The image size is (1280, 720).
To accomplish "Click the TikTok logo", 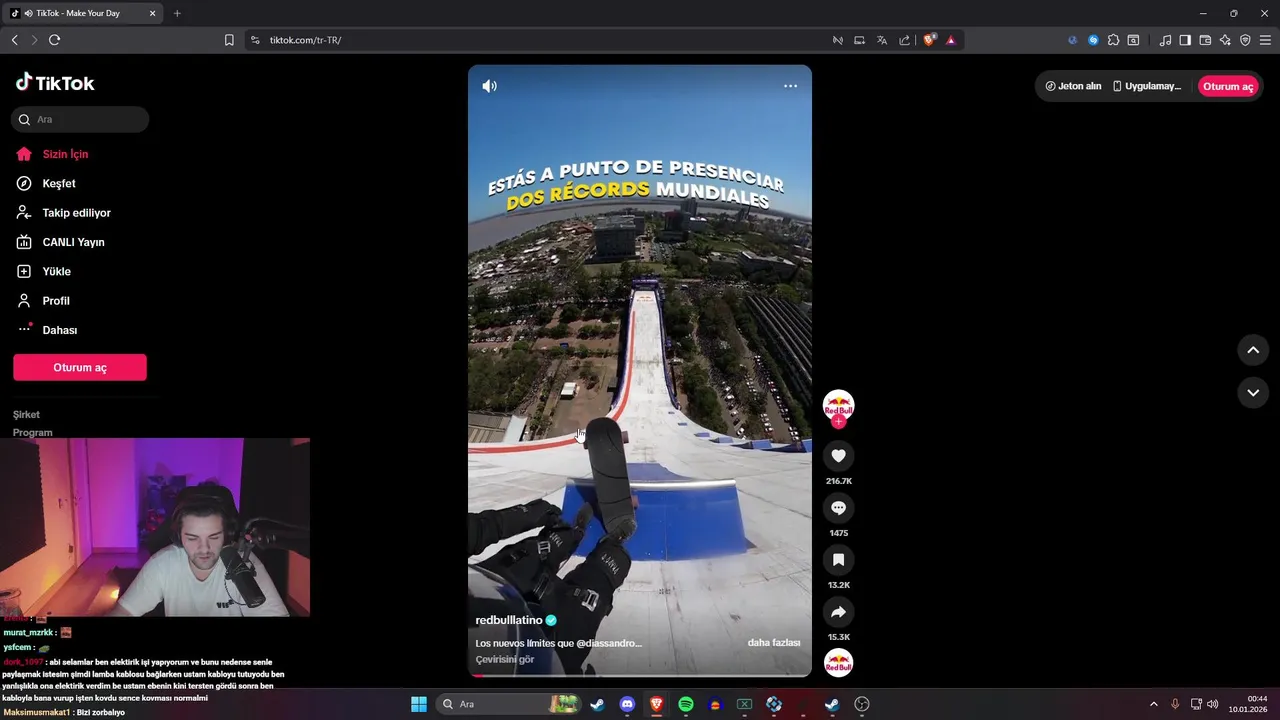I will 55,83.
